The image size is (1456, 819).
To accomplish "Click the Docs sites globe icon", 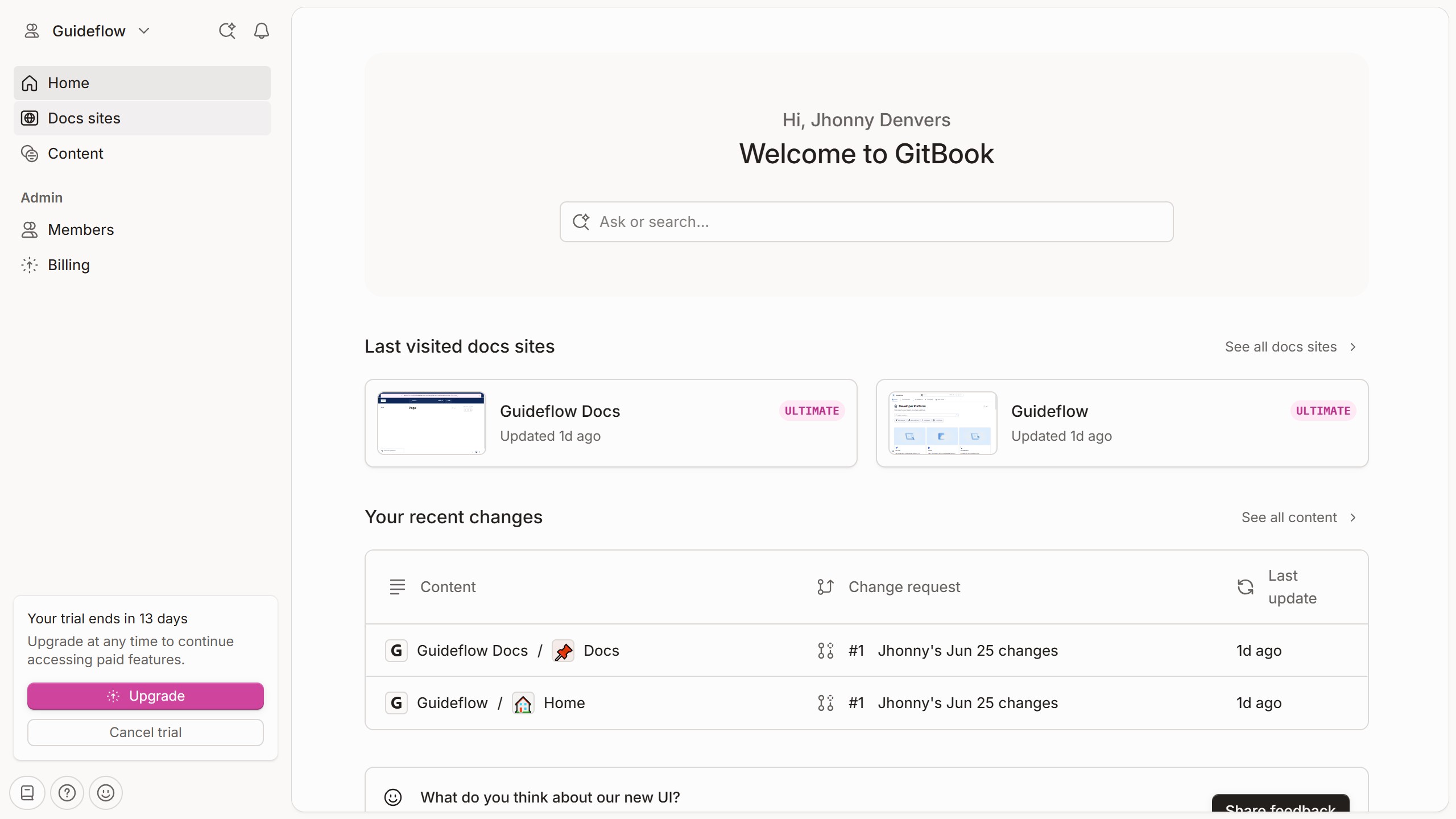I will click(30, 118).
